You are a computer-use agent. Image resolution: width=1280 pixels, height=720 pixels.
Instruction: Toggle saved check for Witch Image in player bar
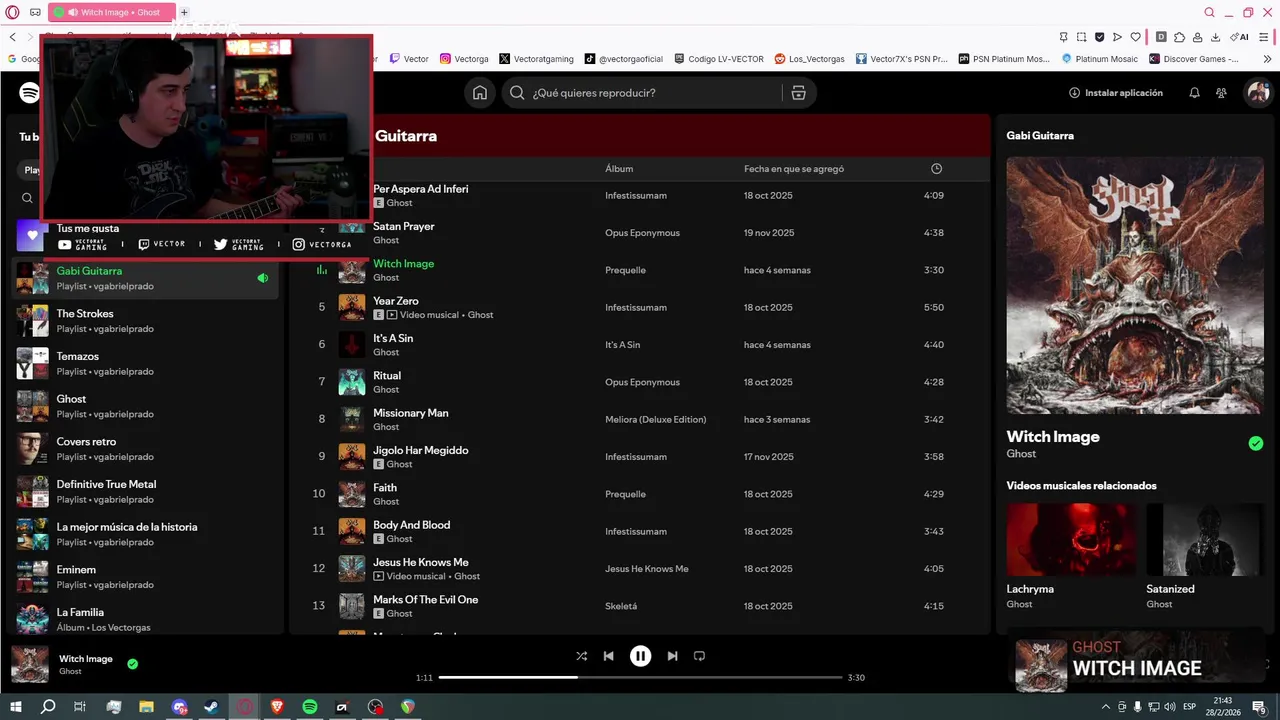(x=132, y=663)
